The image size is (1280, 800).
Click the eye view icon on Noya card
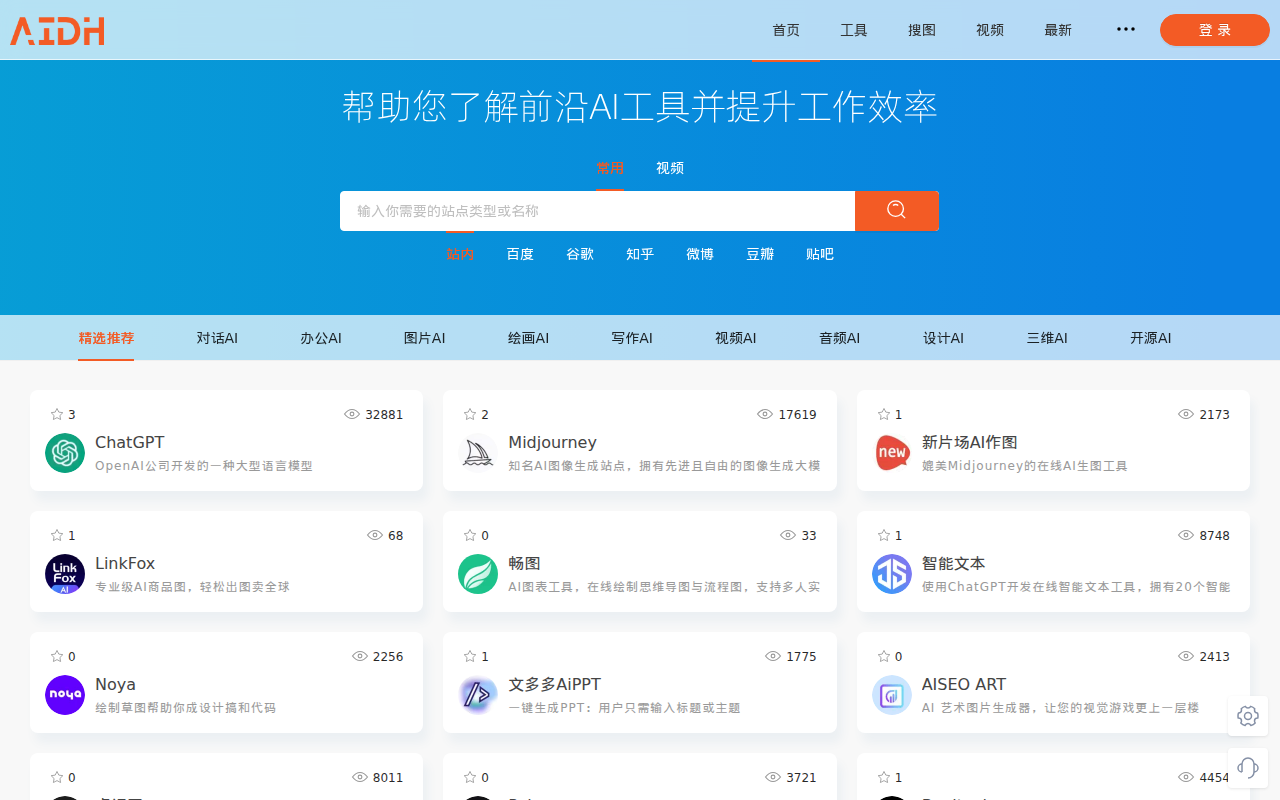360,656
